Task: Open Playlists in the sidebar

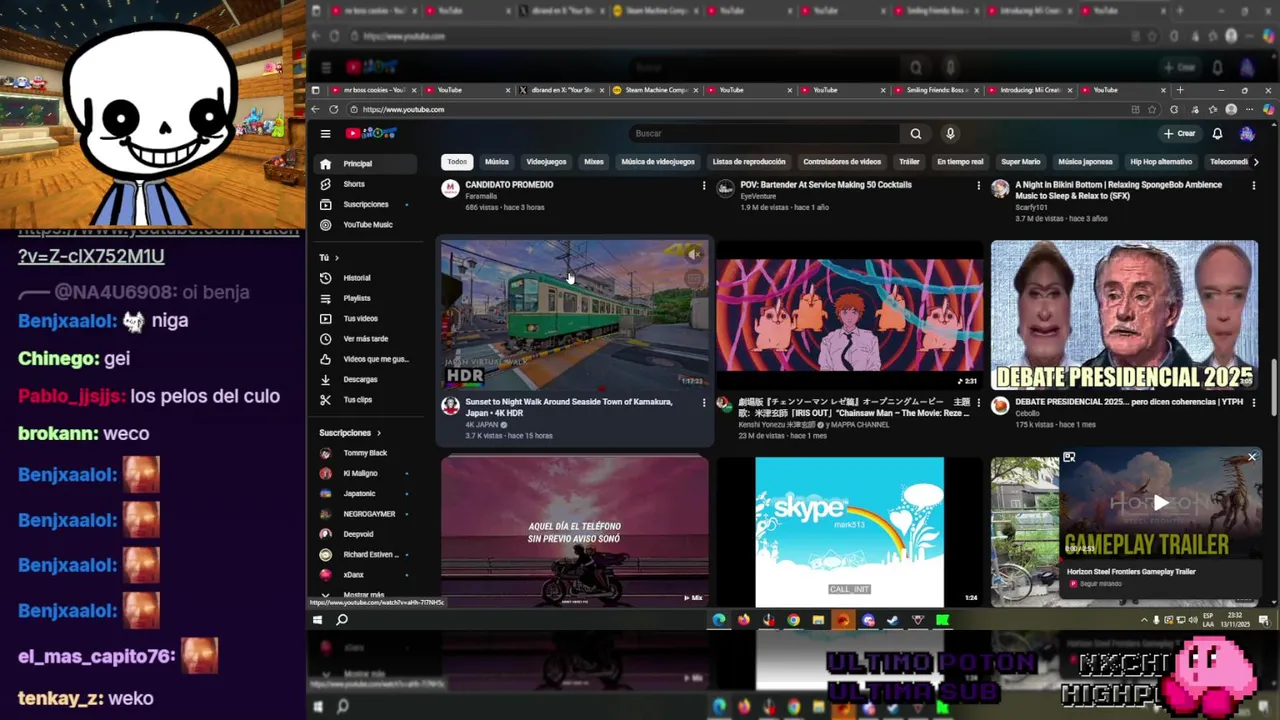Action: (364, 298)
